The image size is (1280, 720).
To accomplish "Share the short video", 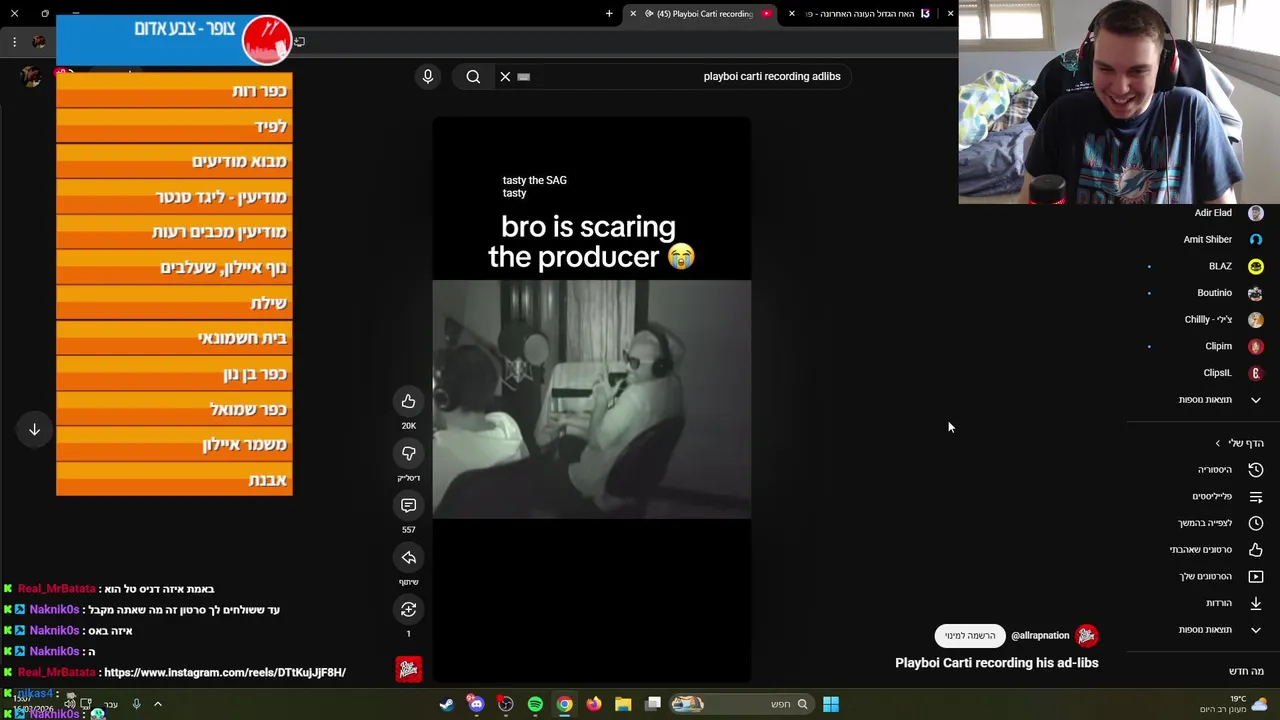I will pos(408,557).
